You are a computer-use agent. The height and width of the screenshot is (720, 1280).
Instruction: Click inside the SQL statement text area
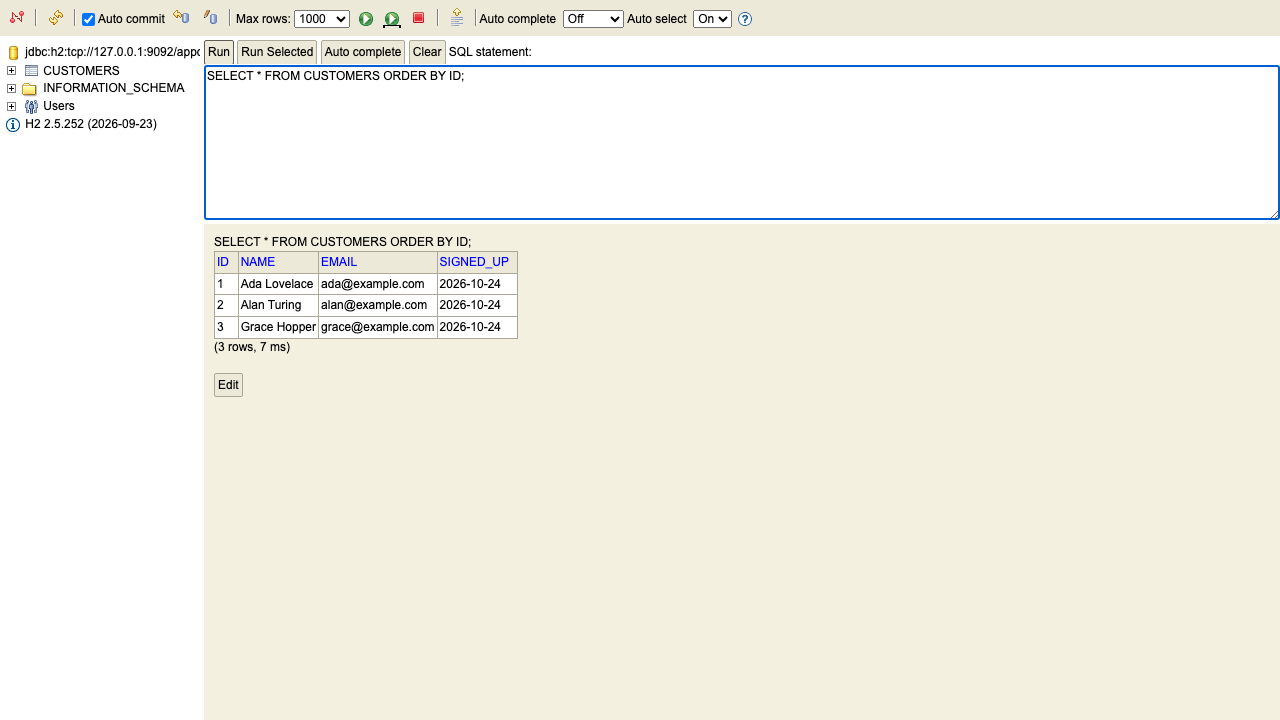pyautogui.click(x=742, y=142)
